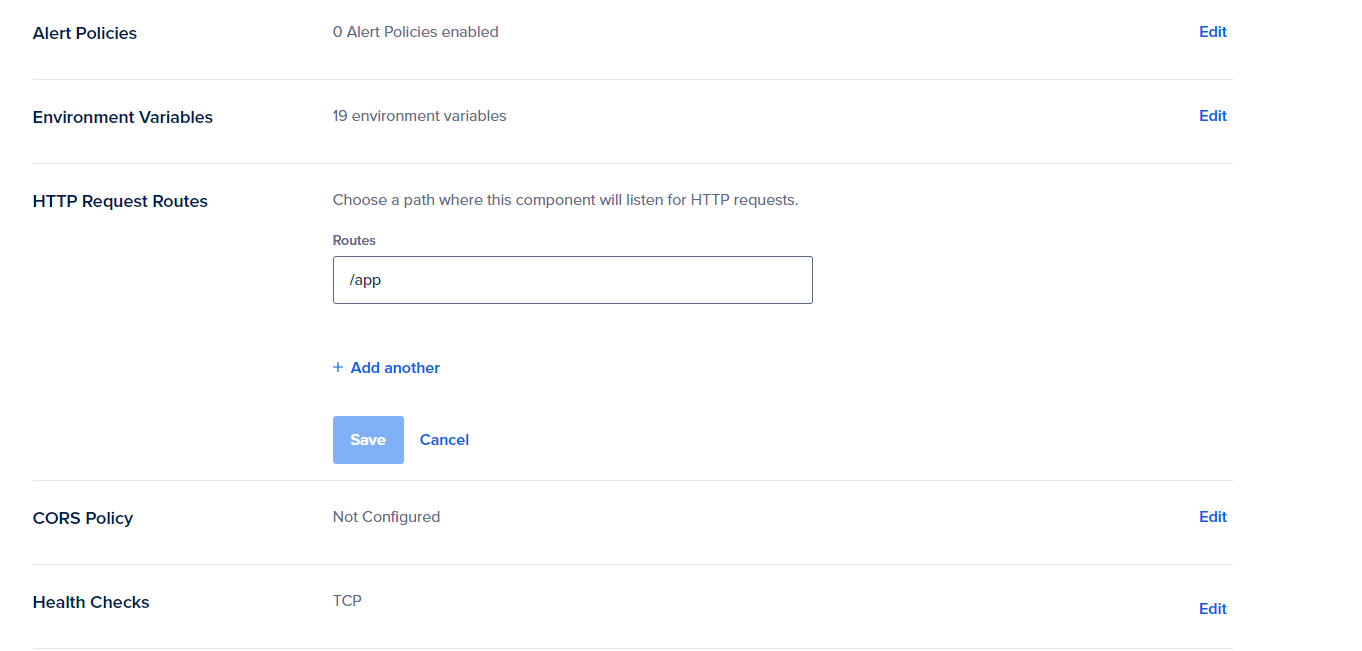Select the Health Checks heading
This screenshot has width=1362, height=651.
pyautogui.click(x=91, y=602)
